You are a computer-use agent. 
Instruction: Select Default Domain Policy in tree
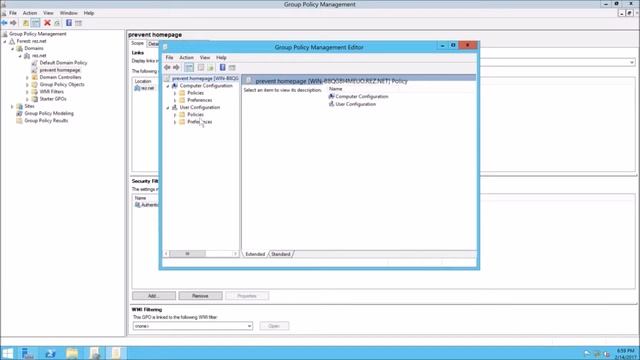[x=63, y=63]
